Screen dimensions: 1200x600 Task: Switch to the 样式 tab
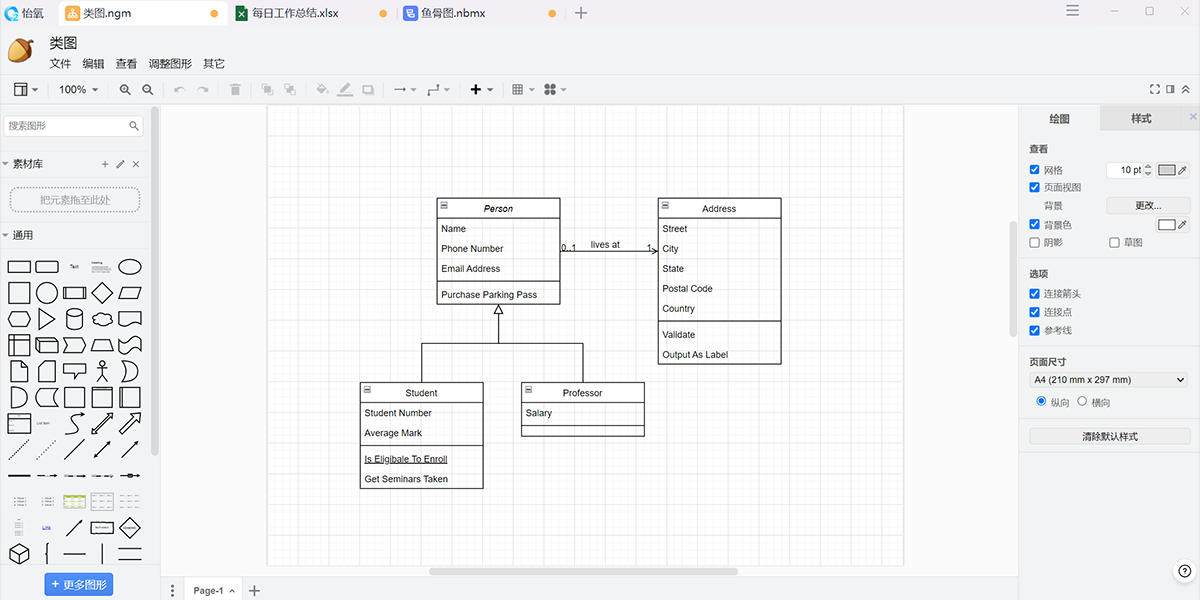point(1141,119)
